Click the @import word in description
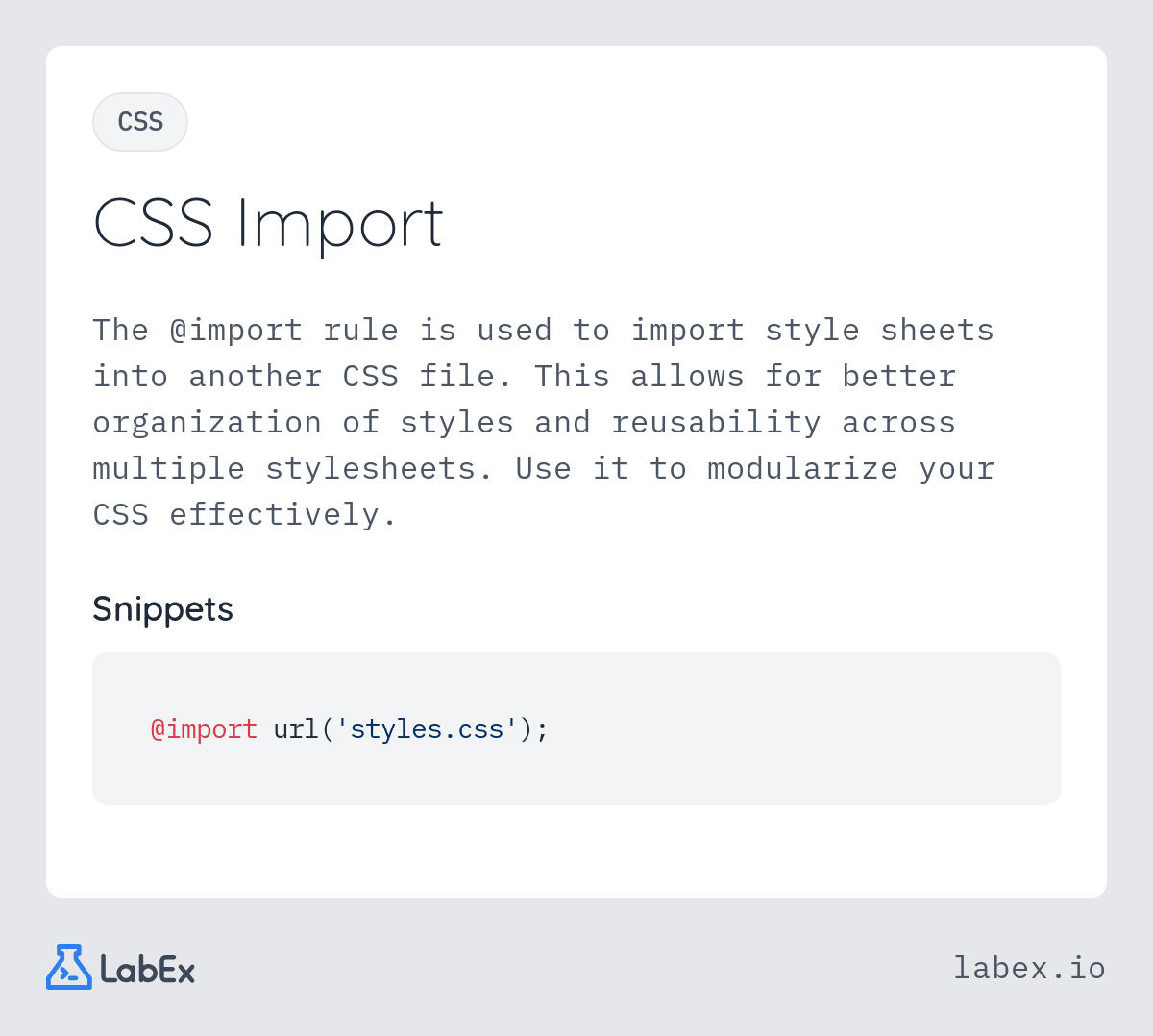Screen dimensions: 1153x1036 tap(236, 331)
